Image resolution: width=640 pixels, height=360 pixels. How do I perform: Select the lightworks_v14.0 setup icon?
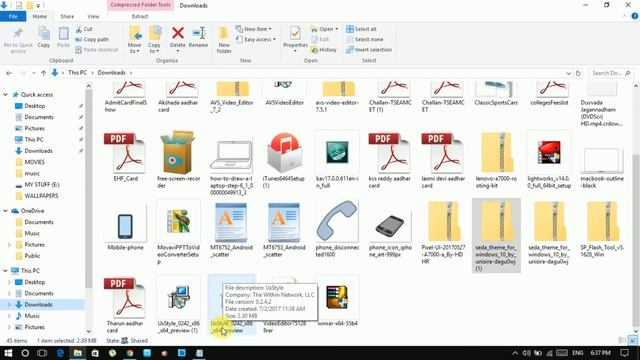pyautogui.click(x=549, y=152)
